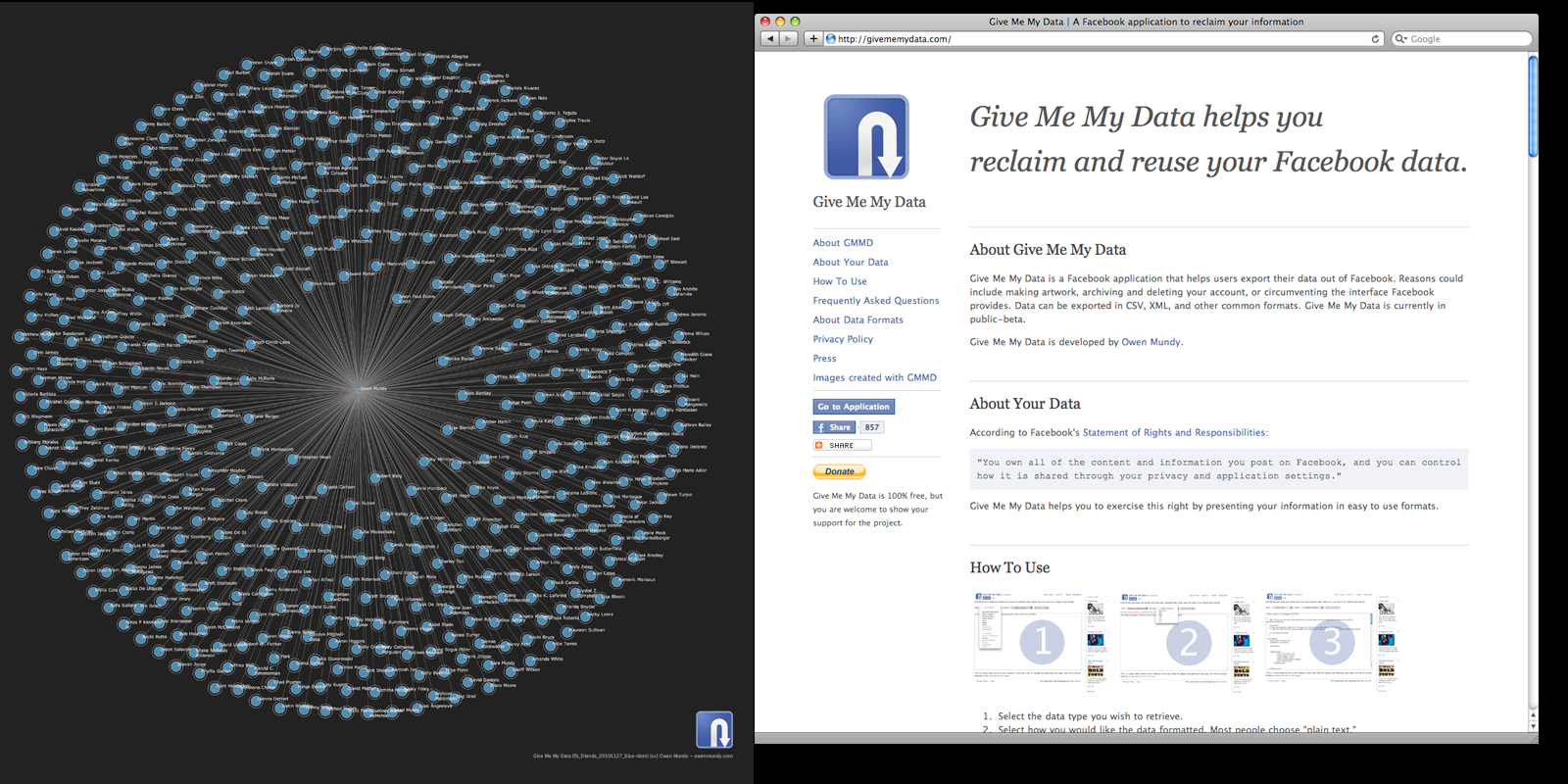
Task: Click the Donate support description text
Action: point(877,510)
